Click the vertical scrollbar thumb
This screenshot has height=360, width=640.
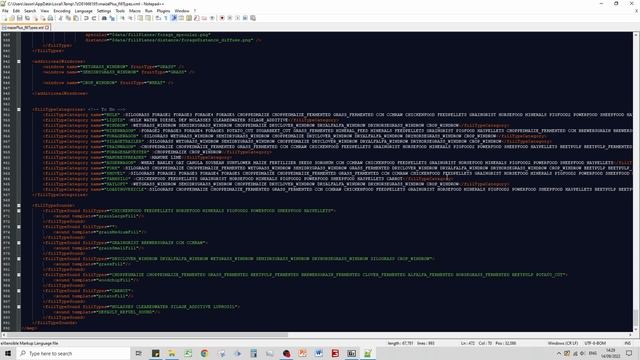tap(636, 318)
